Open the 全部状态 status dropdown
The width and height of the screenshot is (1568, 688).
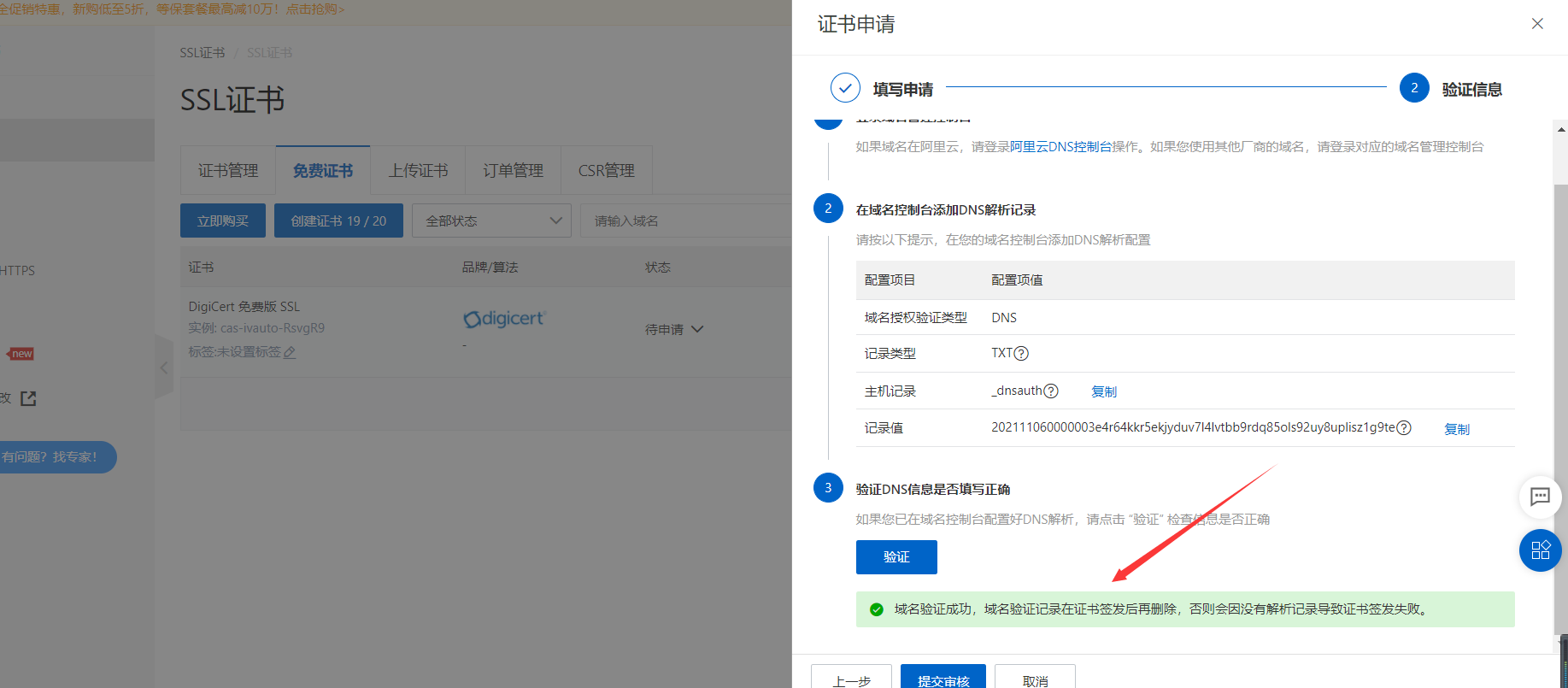coord(491,221)
